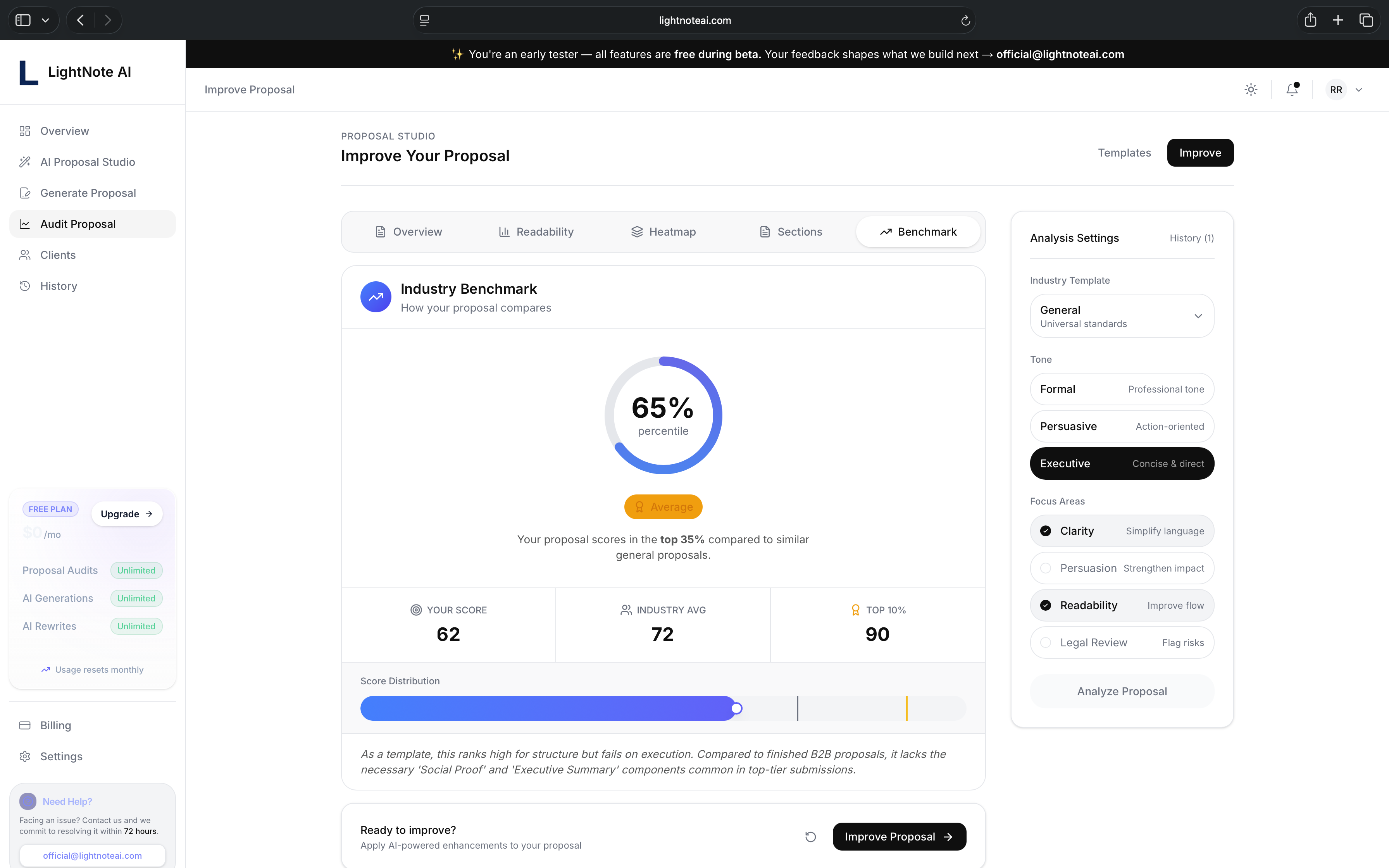Click the Industry Benchmark trend icon
This screenshot has width=1389, height=868.
tap(376, 297)
